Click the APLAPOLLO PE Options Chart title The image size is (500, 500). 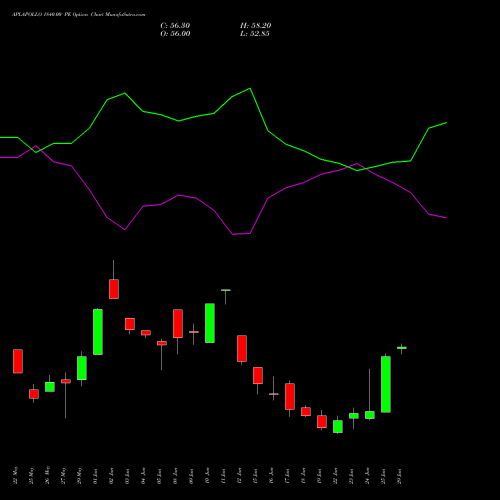(x=79, y=15)
